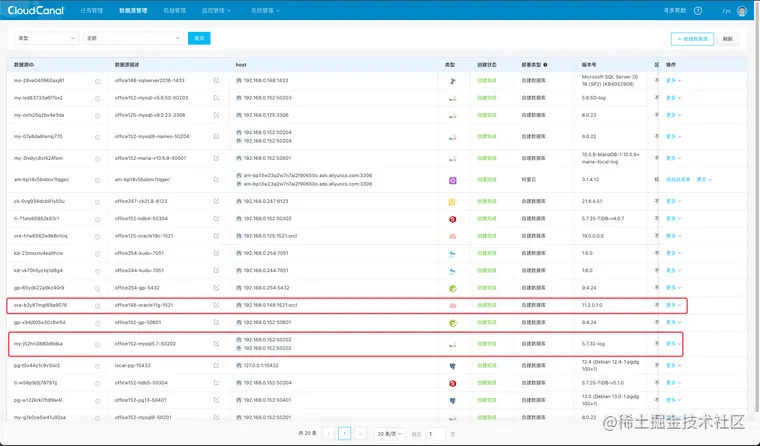The width and height of the screenshot is (760, 446).
Task: Select version cell 5.7.32-log
Action: (593, 344)
